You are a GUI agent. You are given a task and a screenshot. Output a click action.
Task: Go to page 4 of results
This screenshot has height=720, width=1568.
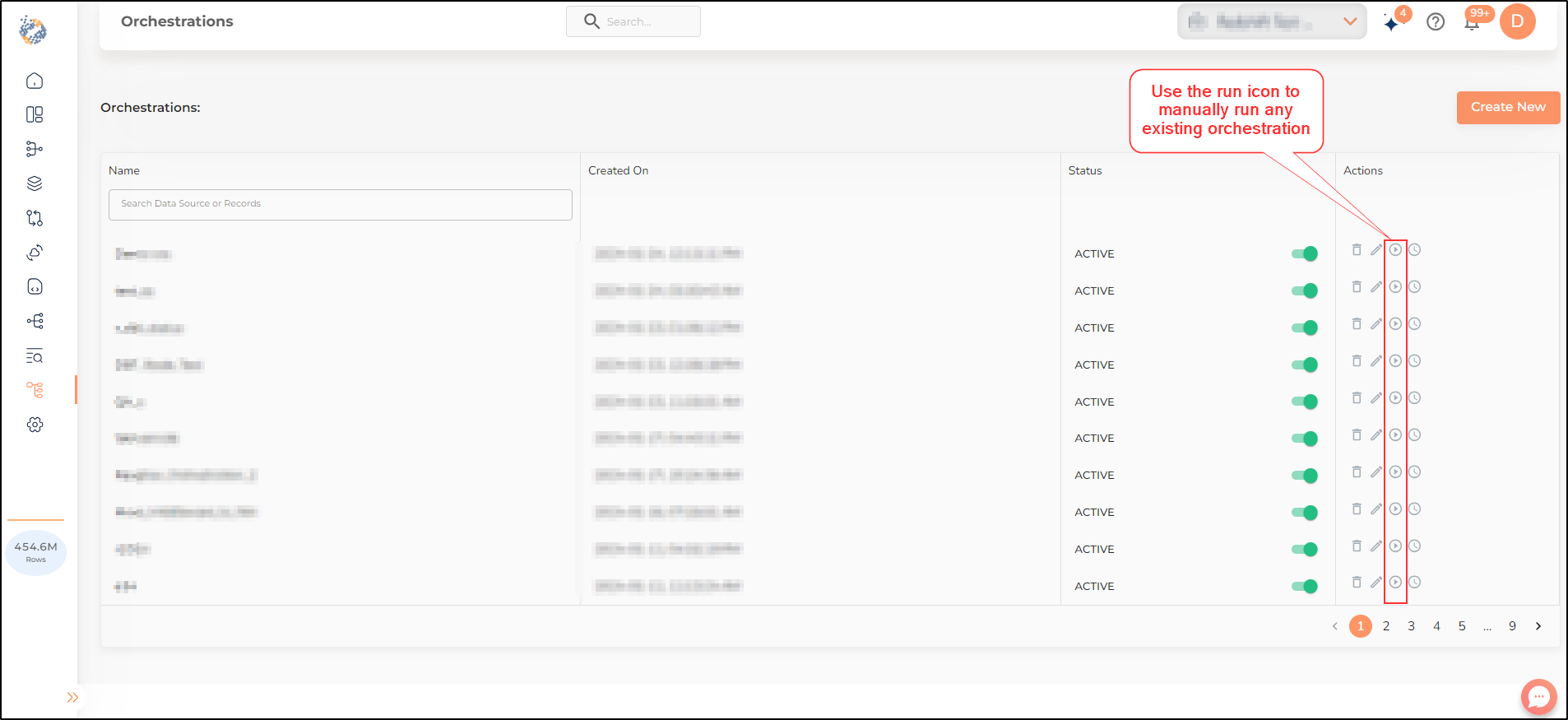coord(1436,626)
